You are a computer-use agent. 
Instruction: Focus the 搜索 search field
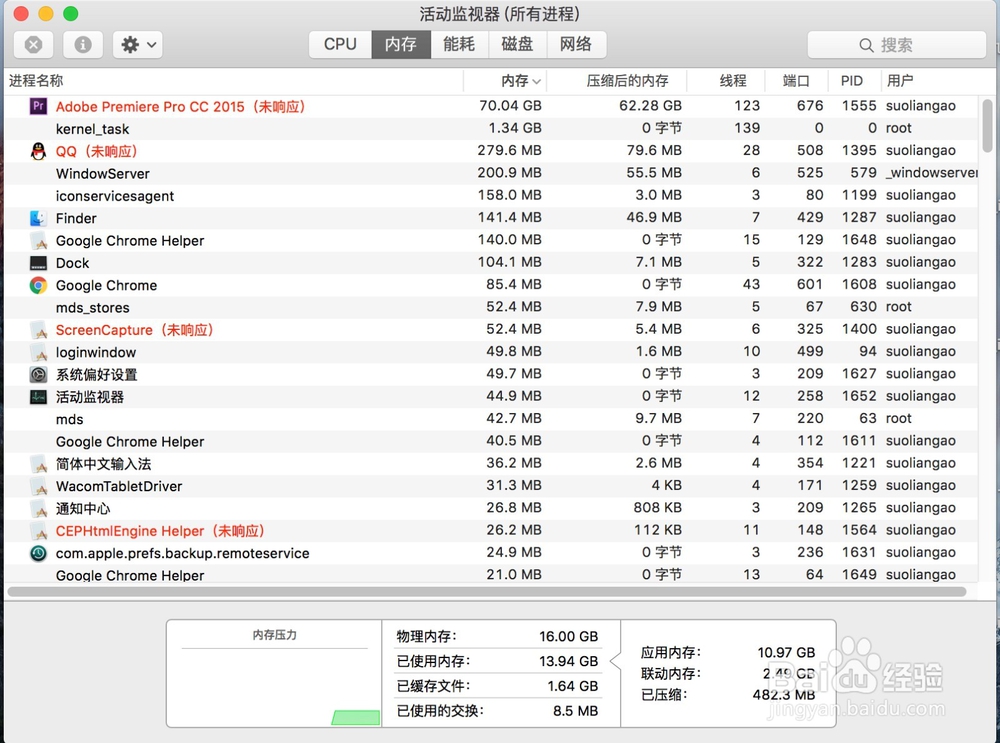(x=896, y=45)
